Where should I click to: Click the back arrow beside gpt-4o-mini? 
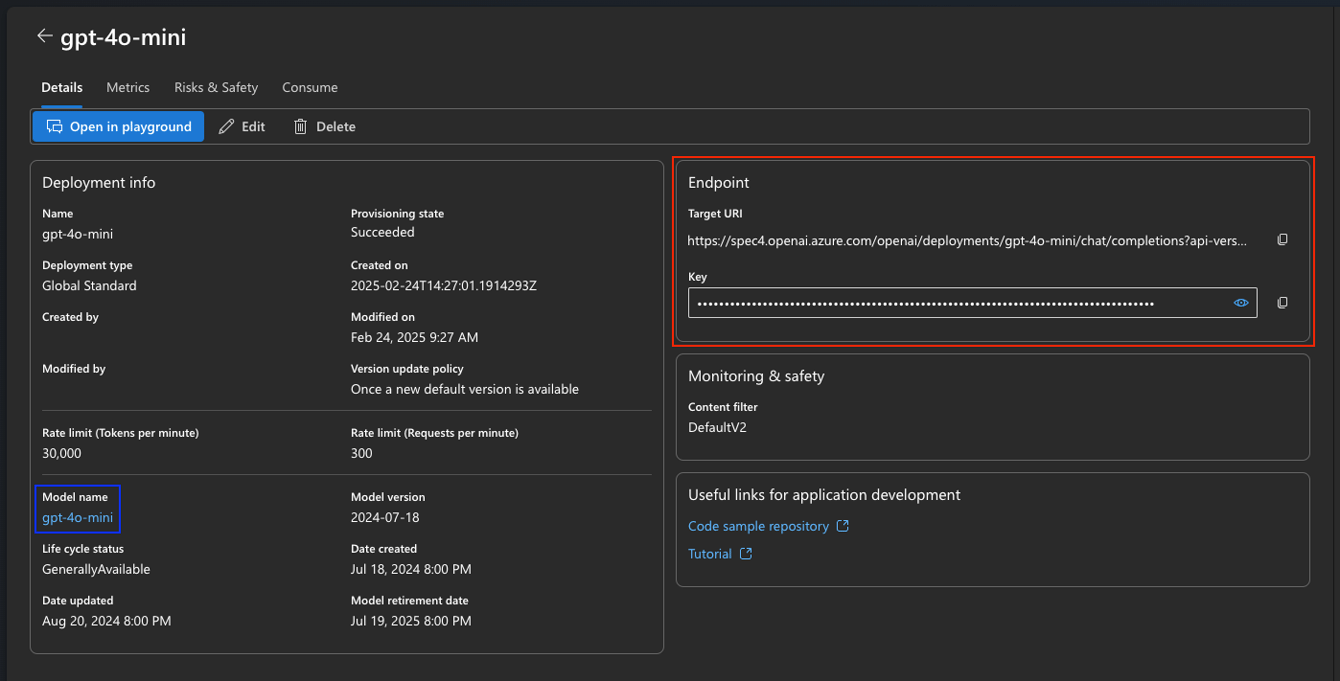tap(45, 36)
